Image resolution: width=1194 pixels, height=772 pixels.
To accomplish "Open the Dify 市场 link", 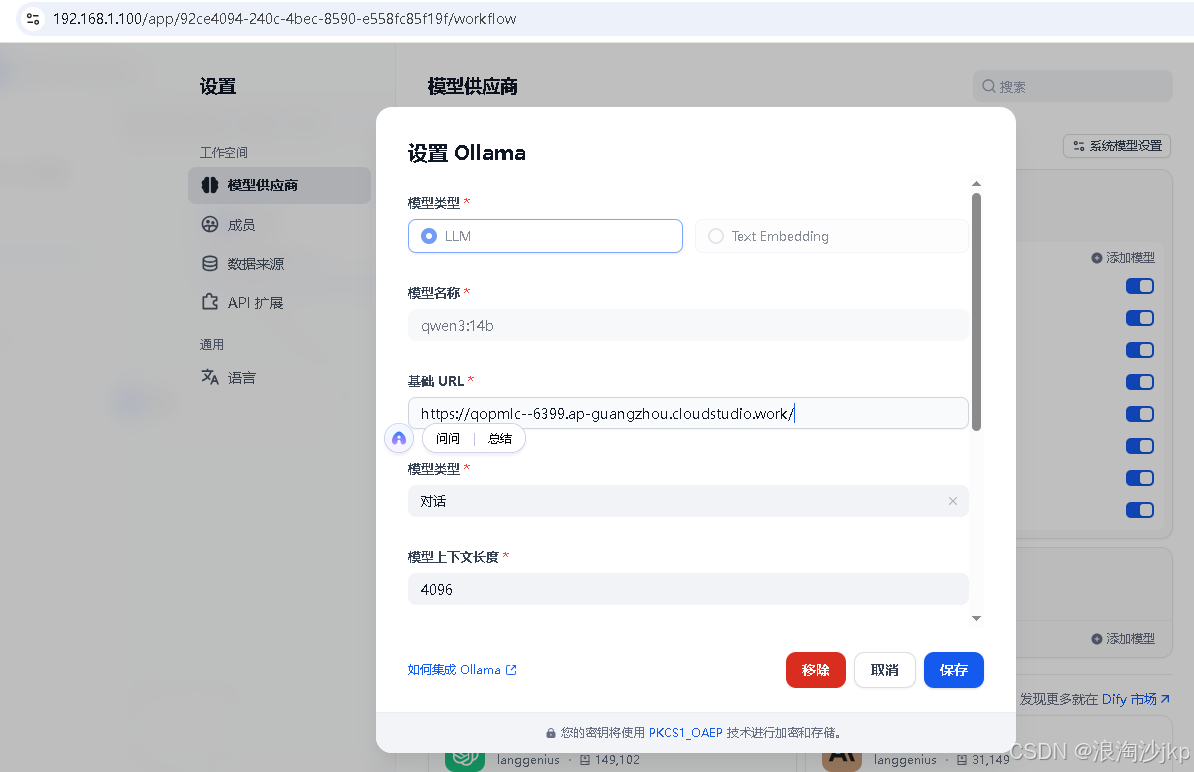I will (x=1135, y=699).
